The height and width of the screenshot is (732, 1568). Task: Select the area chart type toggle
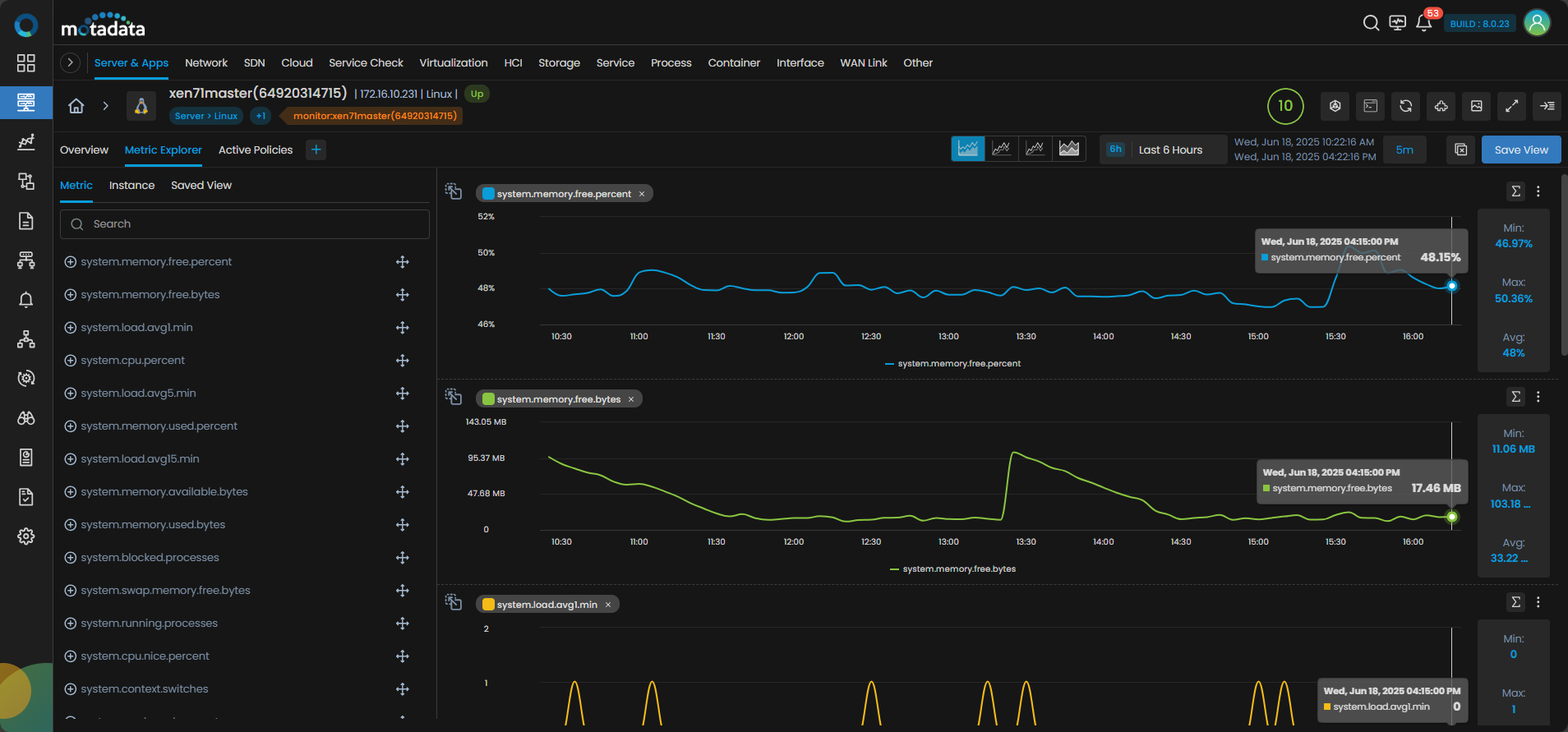1069,149
